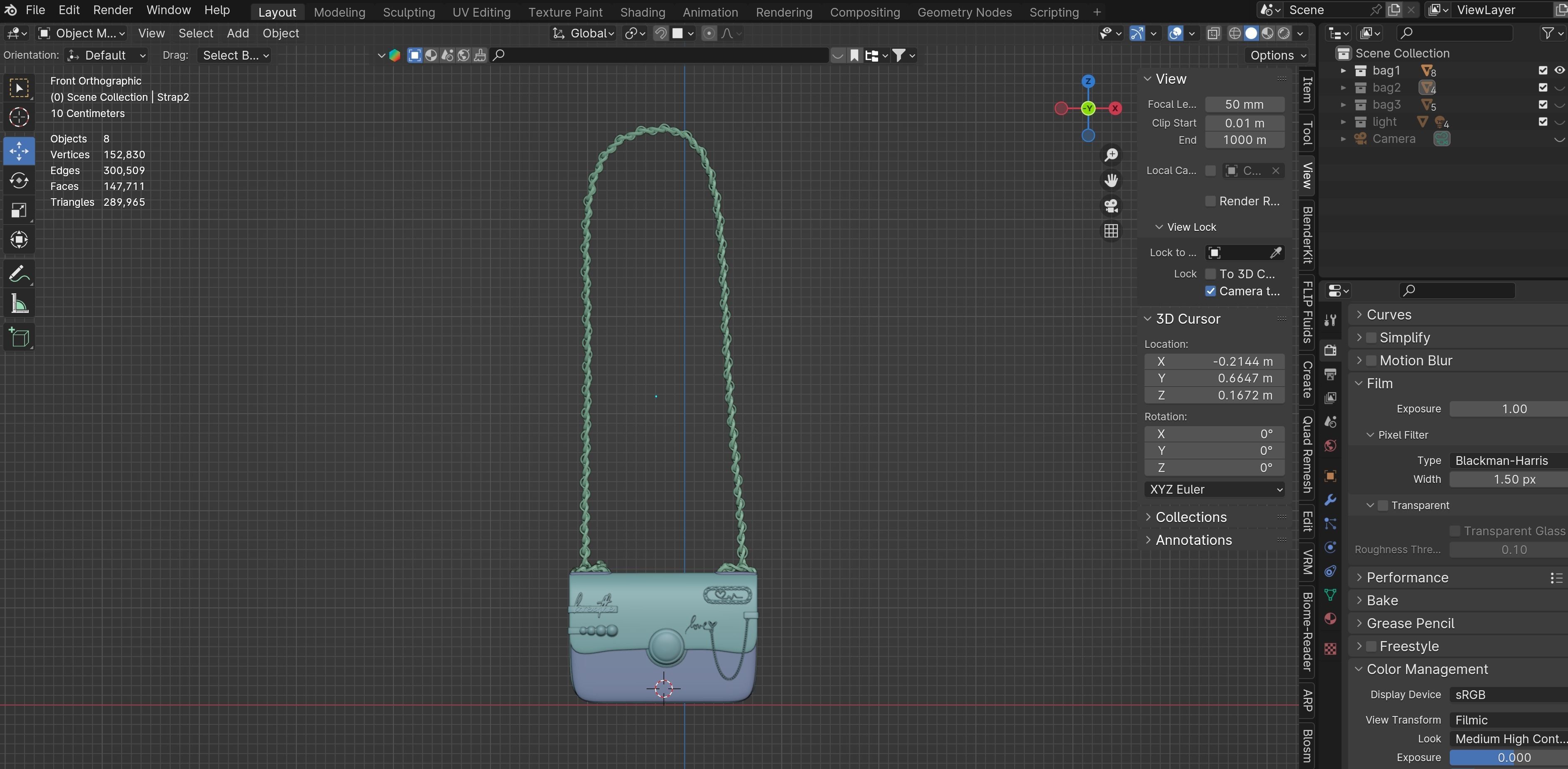Screen dimensions: 1568x769
Task: Select the Move tool
Action: [x=19, y=150]
